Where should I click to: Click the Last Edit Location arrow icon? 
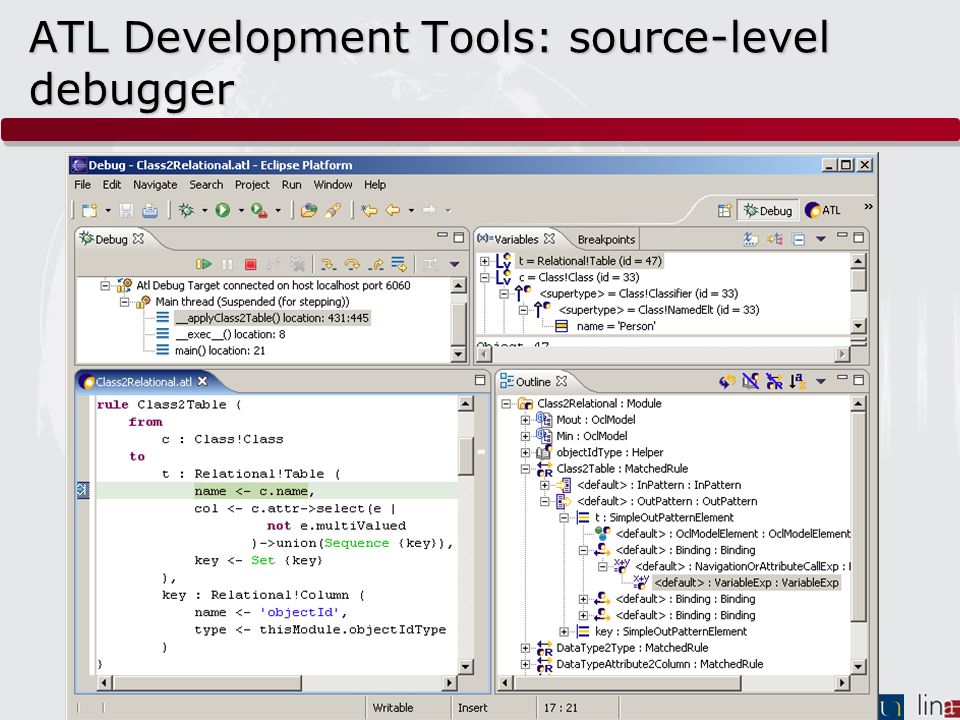point(369,211)
